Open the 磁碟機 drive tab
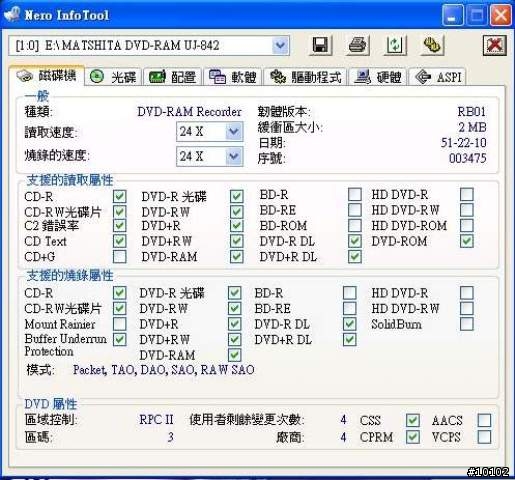Viewport: 515px width, 480px height. 47,76
